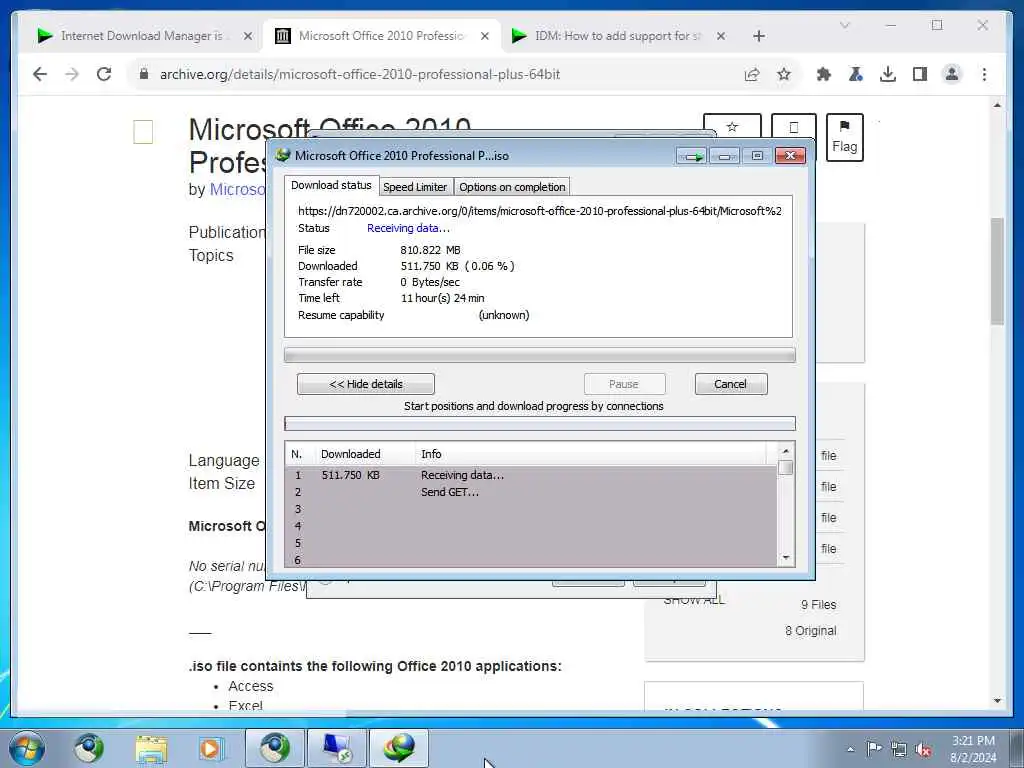Reload the archive.org page
The image size is (1024, 768).
click(104, 74)
